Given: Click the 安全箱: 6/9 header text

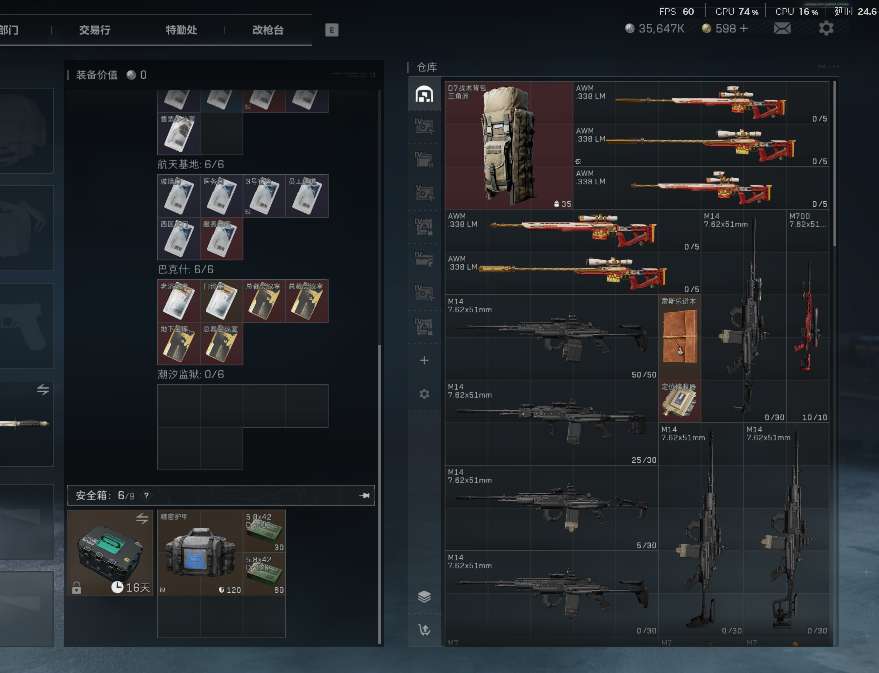Looking at the screenshot, I should click(105, 495).
